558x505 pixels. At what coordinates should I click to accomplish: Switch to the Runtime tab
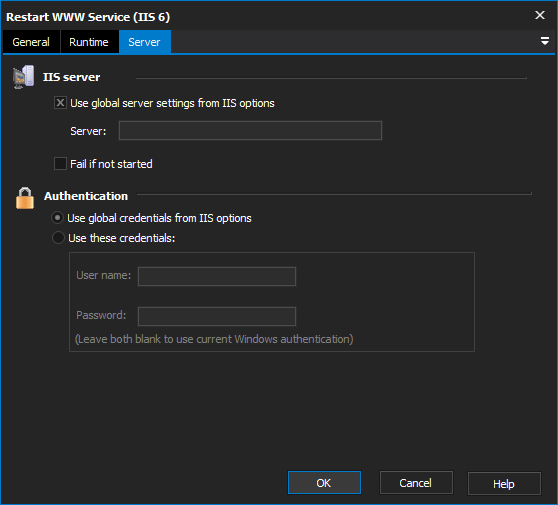point(89,42)
